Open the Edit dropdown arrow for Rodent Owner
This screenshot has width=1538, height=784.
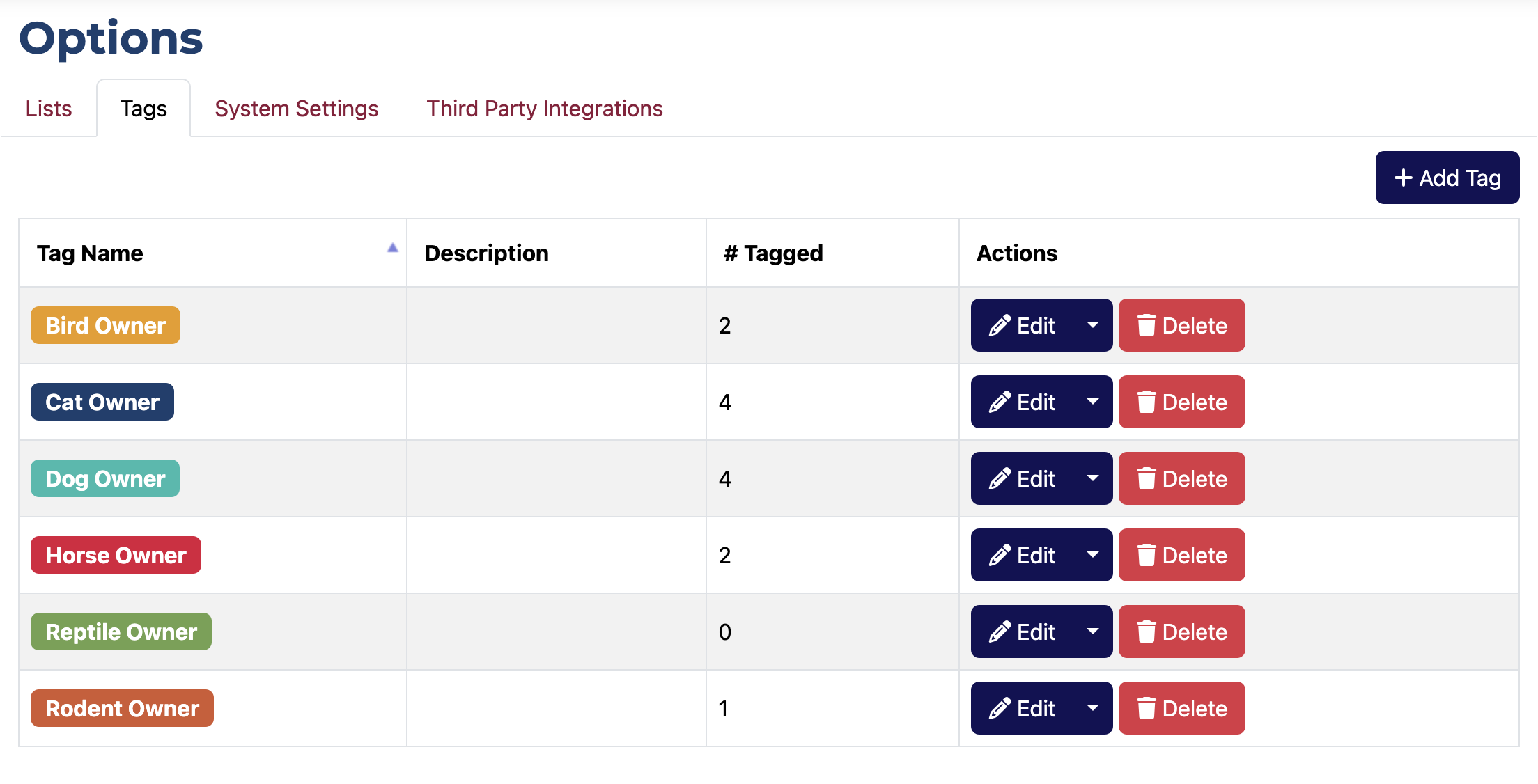coord(1093,708)
